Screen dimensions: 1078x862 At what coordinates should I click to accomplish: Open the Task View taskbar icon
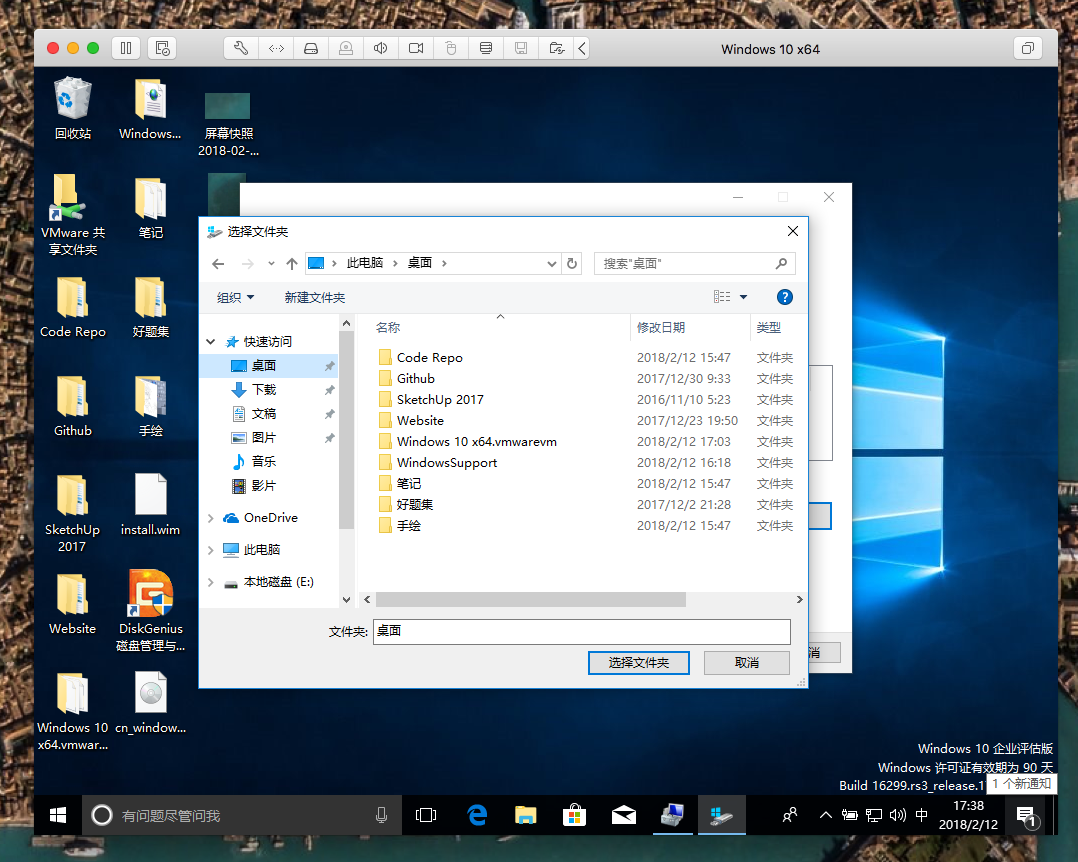click(x=427, y=815)
